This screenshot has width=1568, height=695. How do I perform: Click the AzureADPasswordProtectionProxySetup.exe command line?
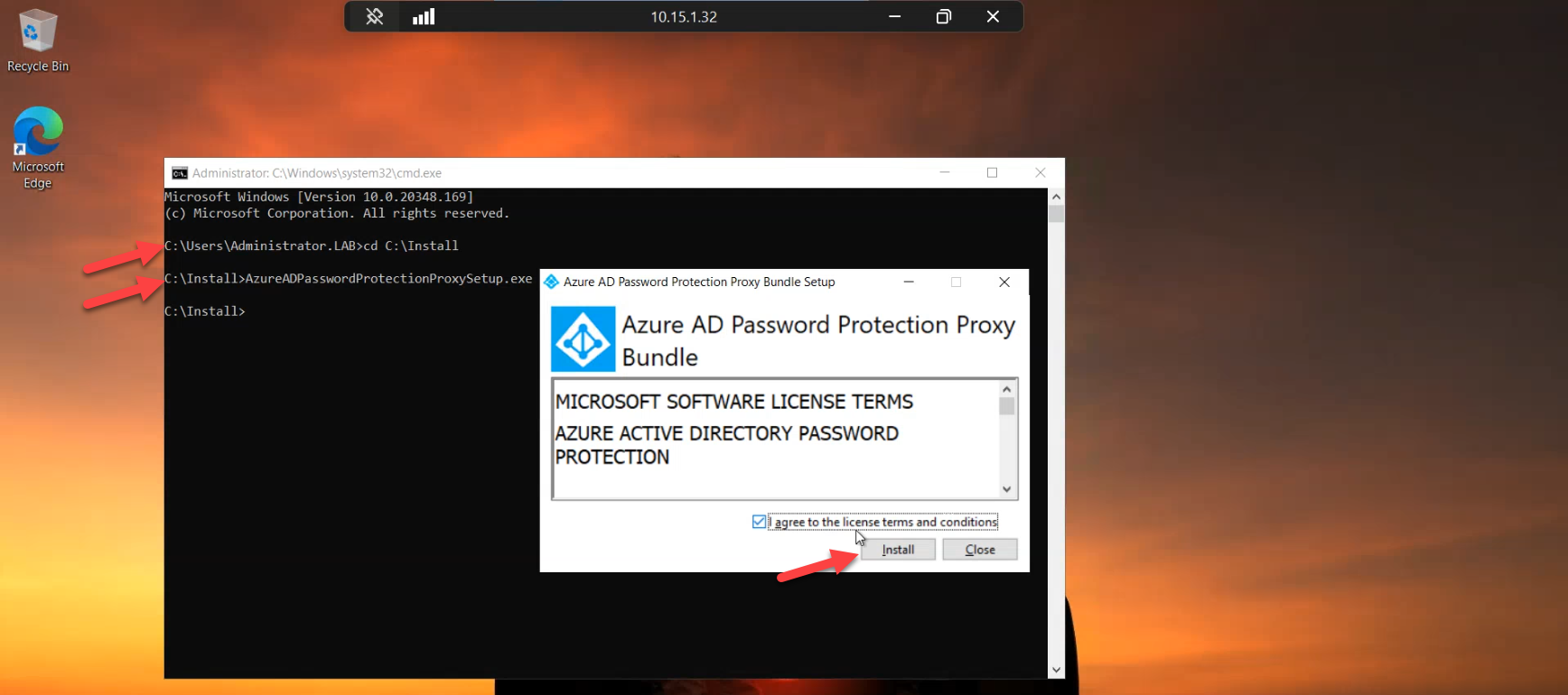pos(349,278)
